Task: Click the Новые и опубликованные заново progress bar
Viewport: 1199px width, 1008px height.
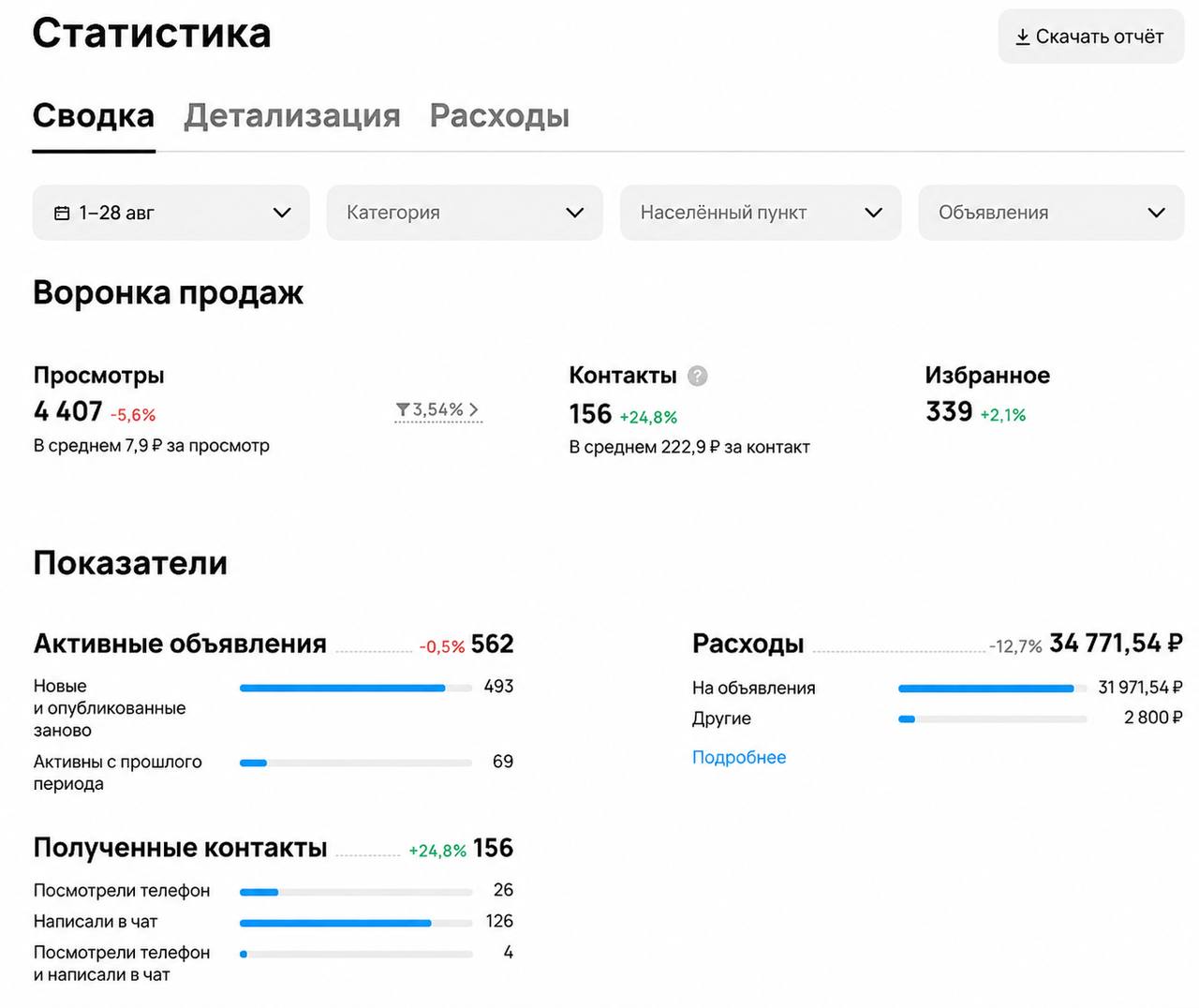Action: point(356,689)
